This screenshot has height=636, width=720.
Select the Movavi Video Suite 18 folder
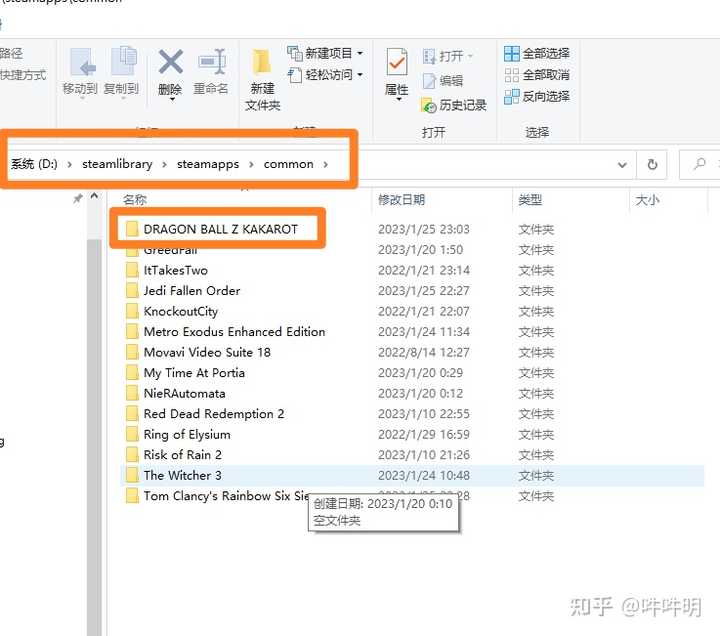[x=207, y=352]
